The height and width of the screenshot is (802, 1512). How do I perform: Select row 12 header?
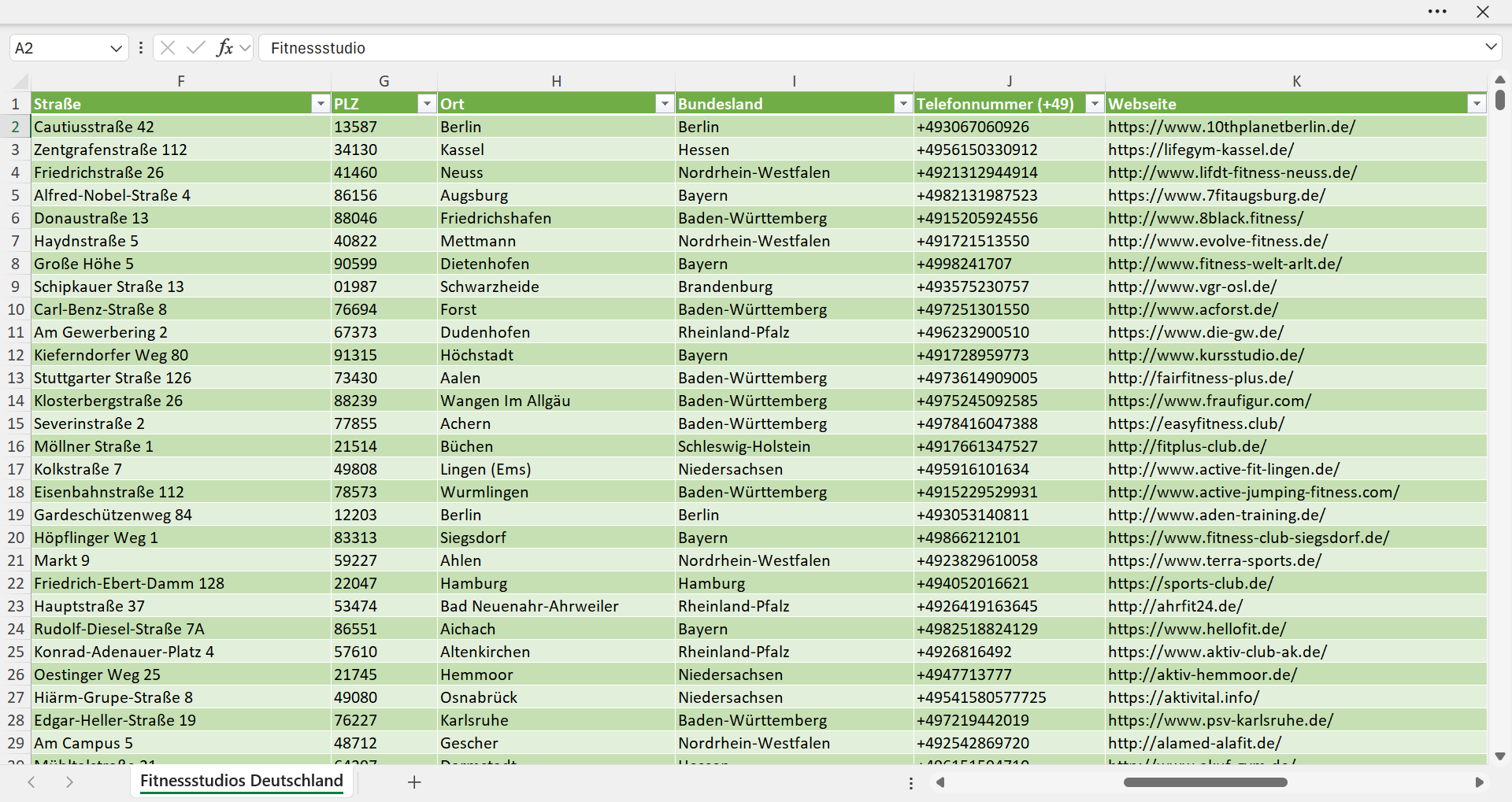pyautogui.click(x=16, y=355)
